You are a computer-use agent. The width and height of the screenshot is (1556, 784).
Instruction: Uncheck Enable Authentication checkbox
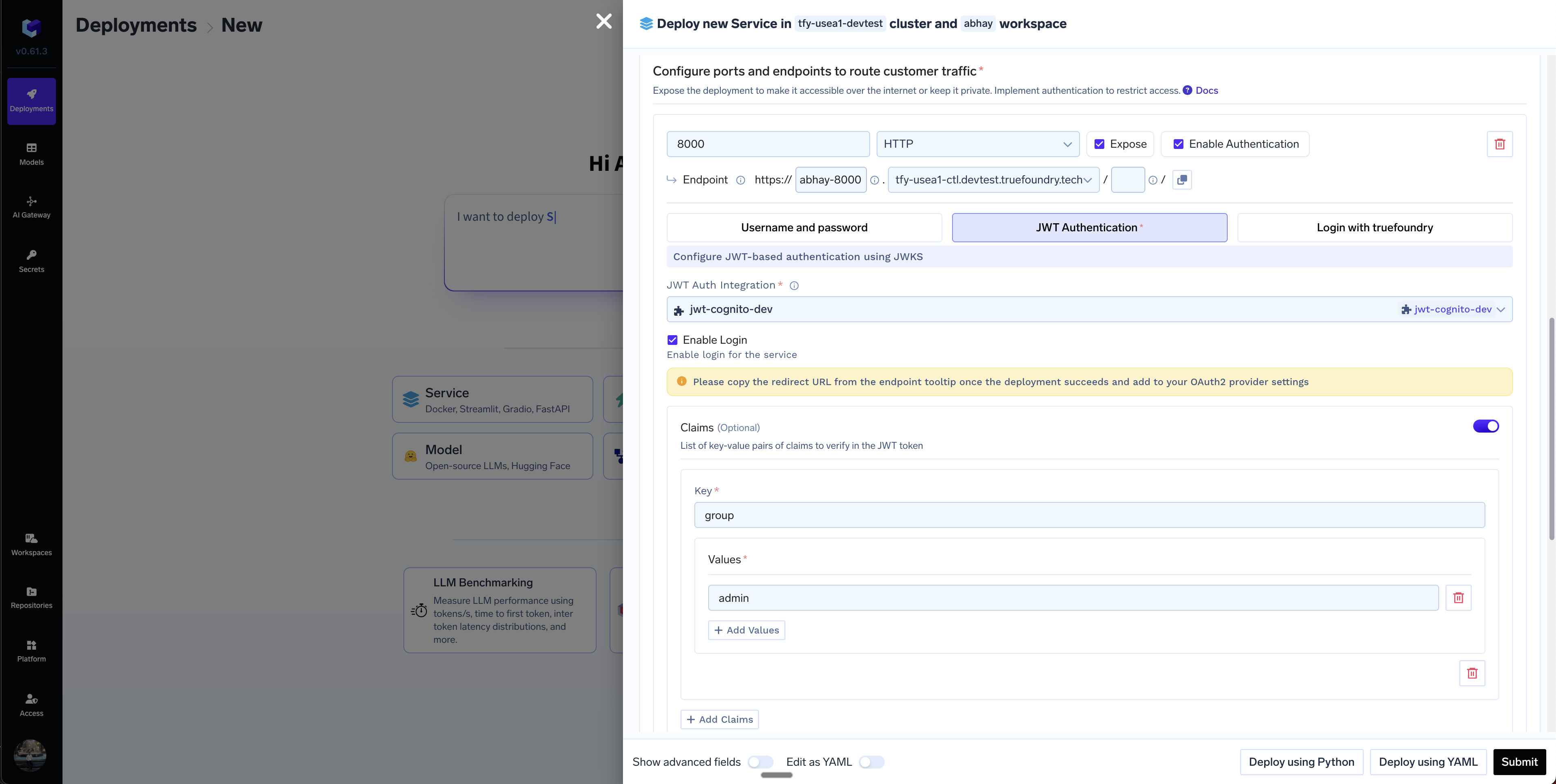click(1178, 144)
